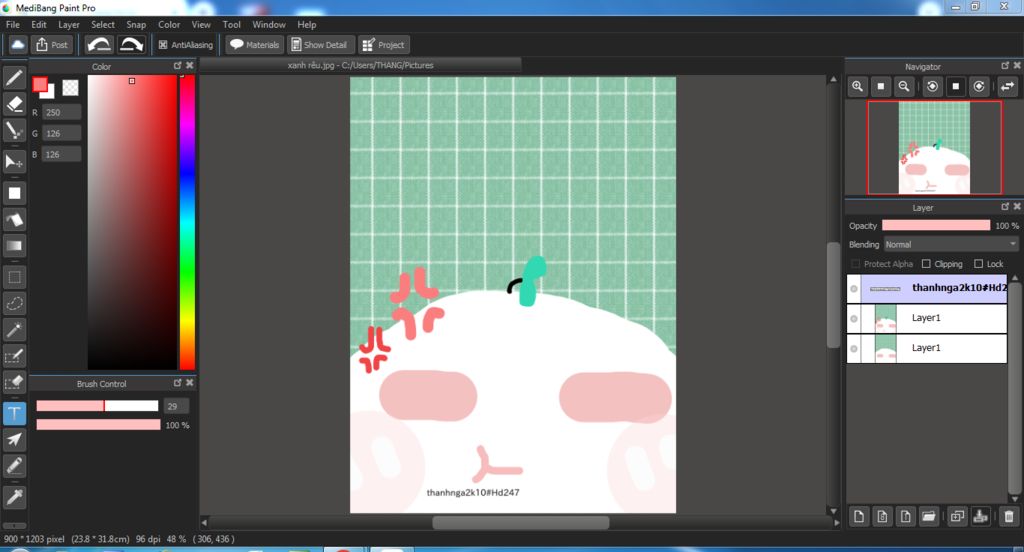Zoom out using the Navigator magnifier minus
Screen dimensions: 1024x552
904,86
